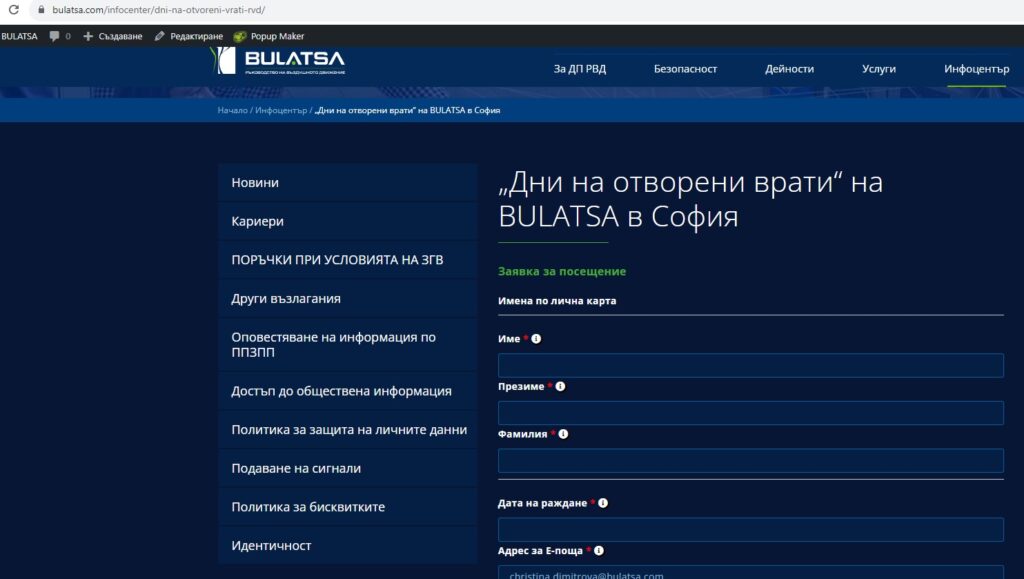Open the Инфоцентър menu

click(976, 69)
